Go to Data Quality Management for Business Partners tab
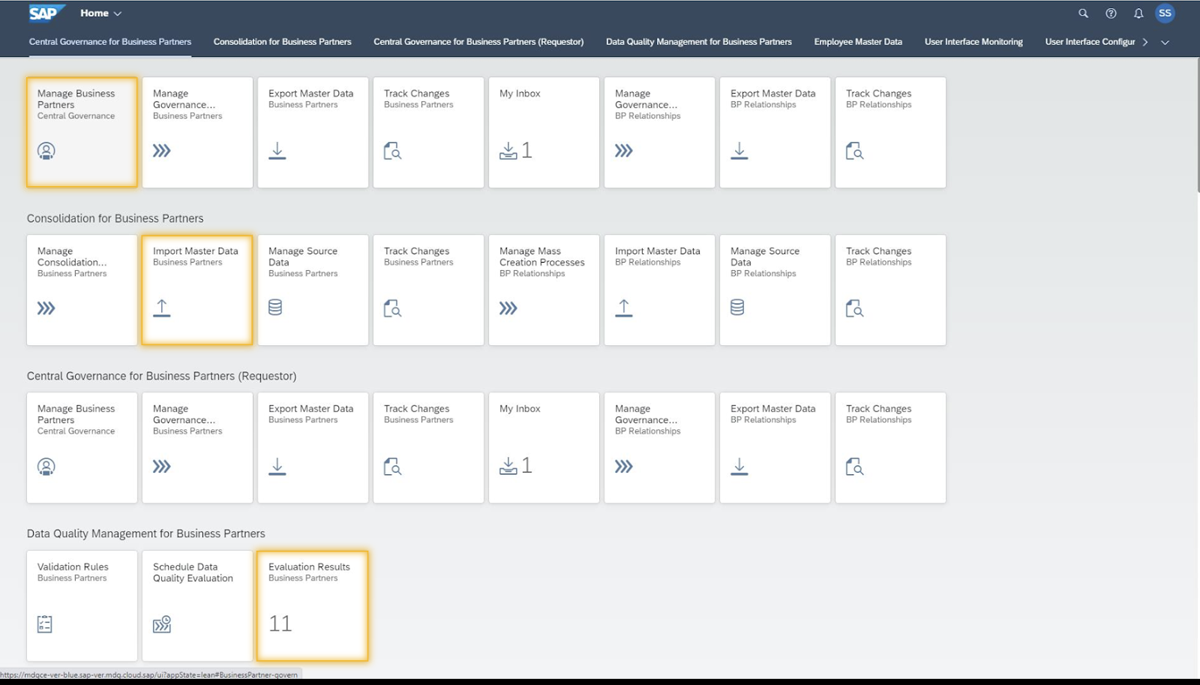 (x=699, y=42)
